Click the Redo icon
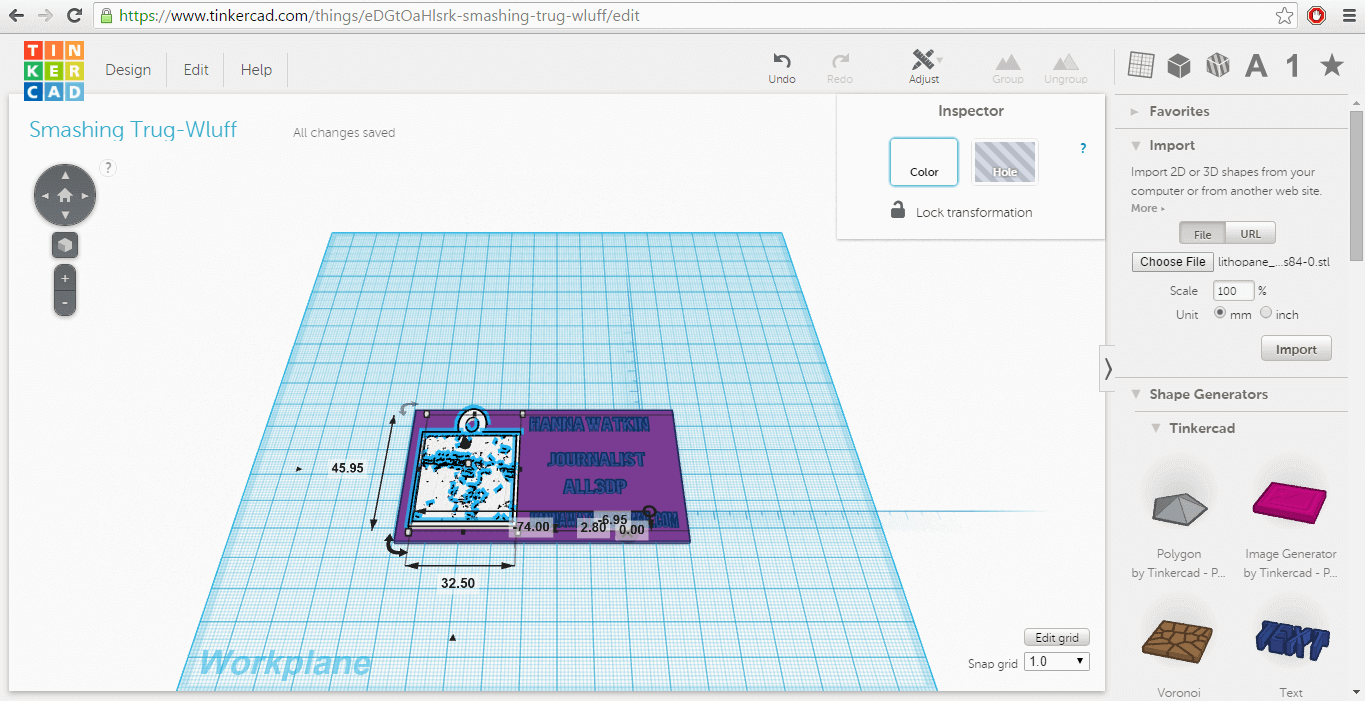 (840, 68)
